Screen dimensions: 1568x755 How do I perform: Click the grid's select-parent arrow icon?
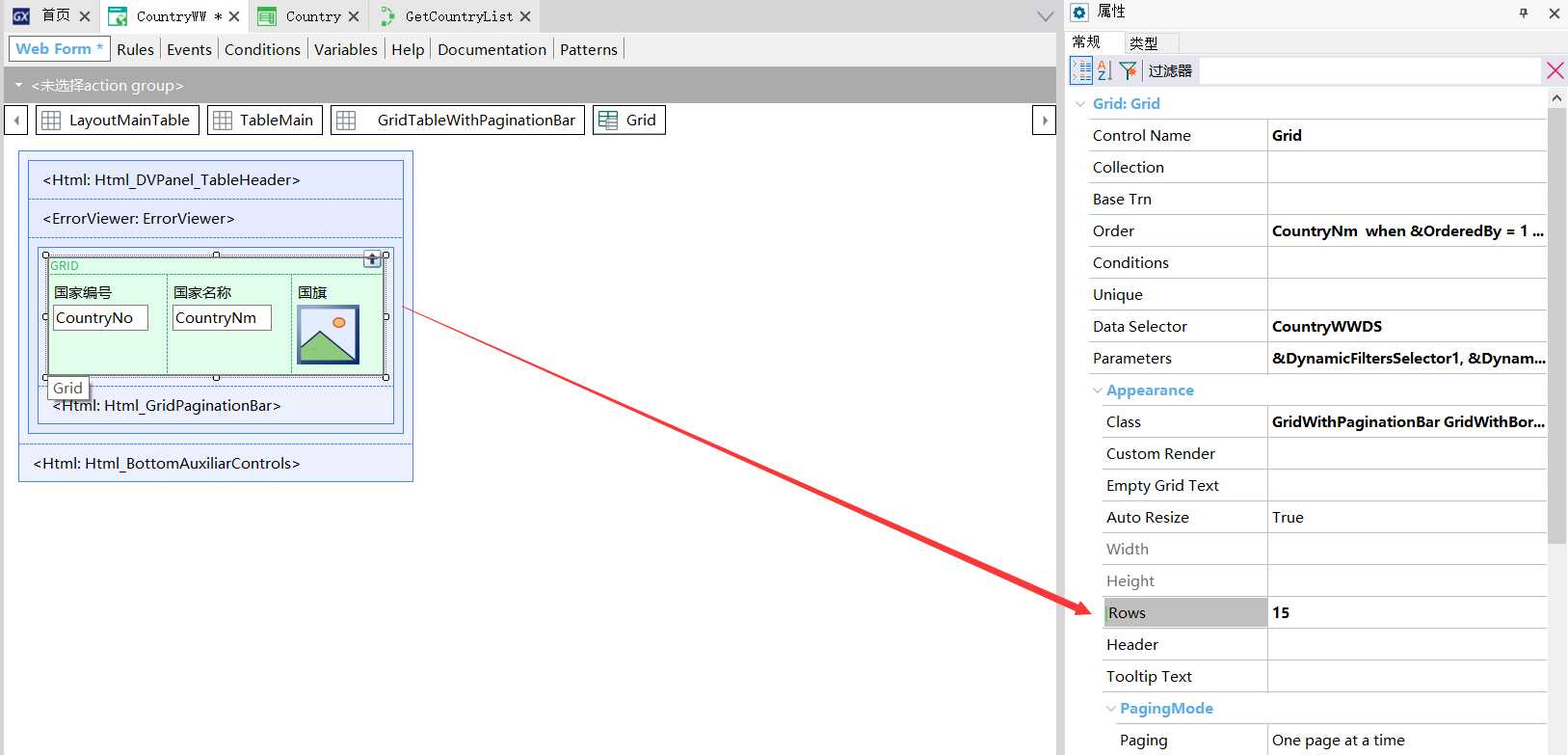[x=372, y=258]
